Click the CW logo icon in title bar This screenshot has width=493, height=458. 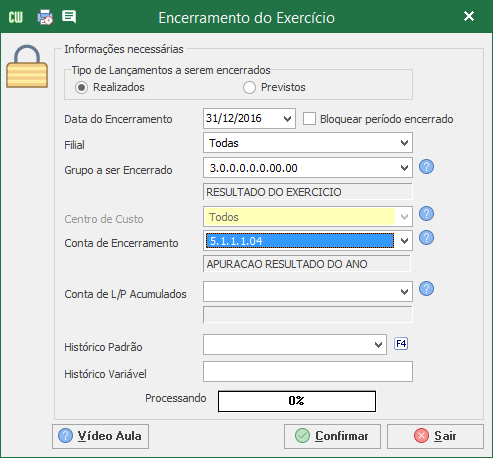pyautogui.click(x=15, y=17)
